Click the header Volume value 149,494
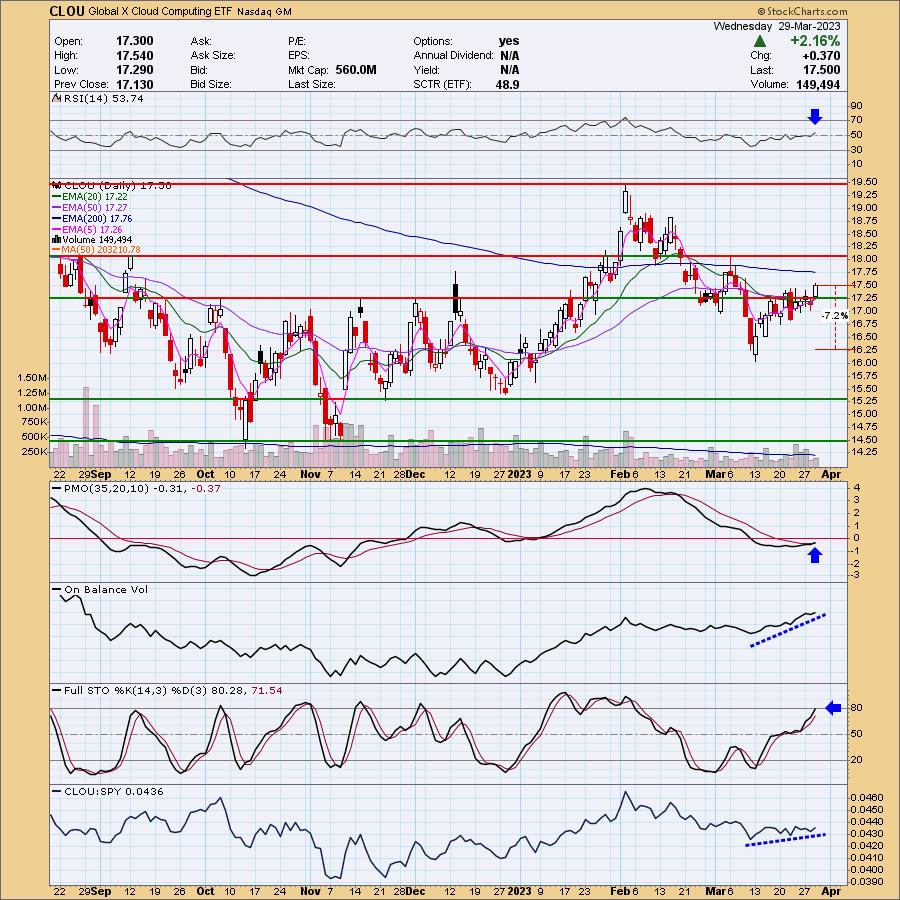 coord(818,84)
